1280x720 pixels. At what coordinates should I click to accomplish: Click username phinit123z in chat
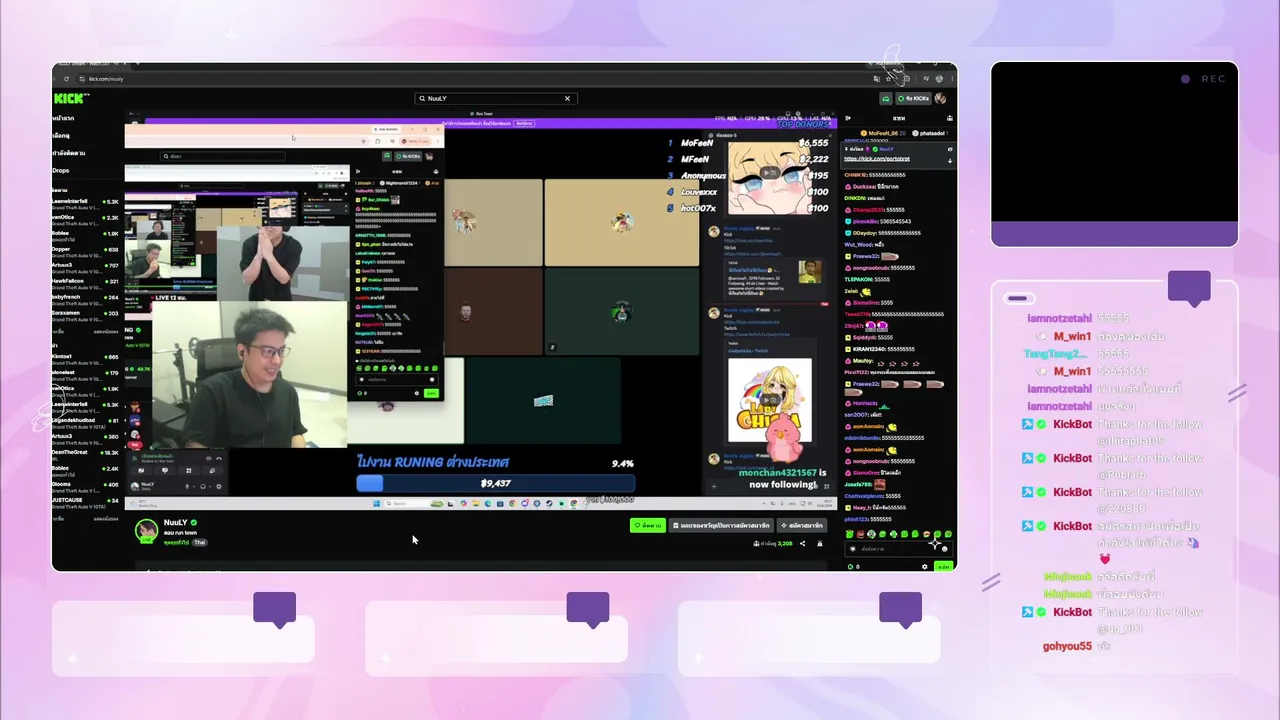[x=857, y=520]
